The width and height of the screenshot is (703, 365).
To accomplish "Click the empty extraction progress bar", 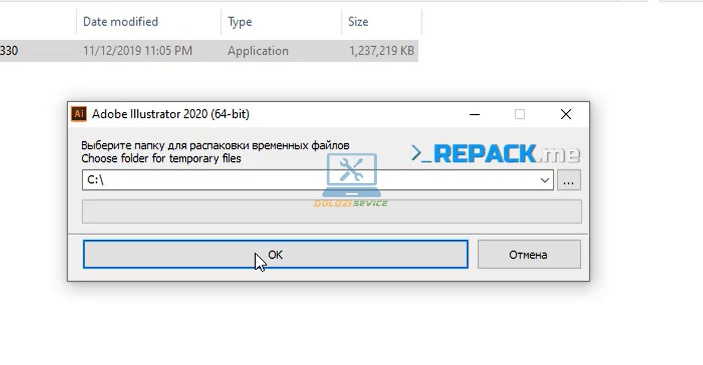I will click(332, 212).
